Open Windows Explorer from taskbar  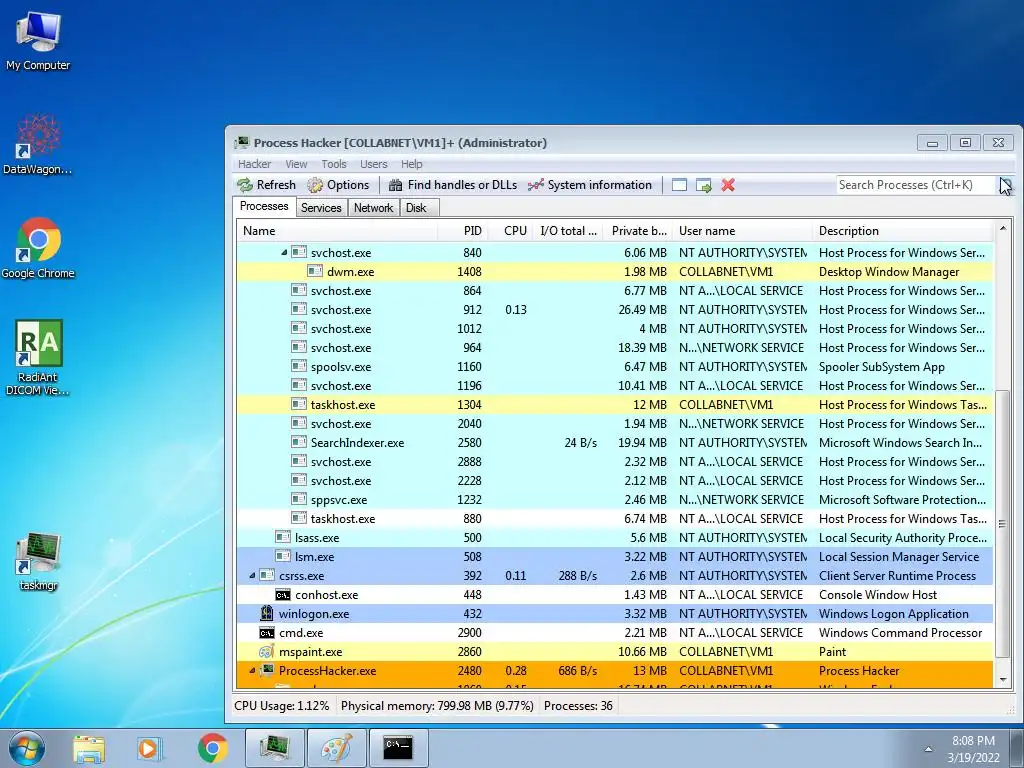[89, 748]
